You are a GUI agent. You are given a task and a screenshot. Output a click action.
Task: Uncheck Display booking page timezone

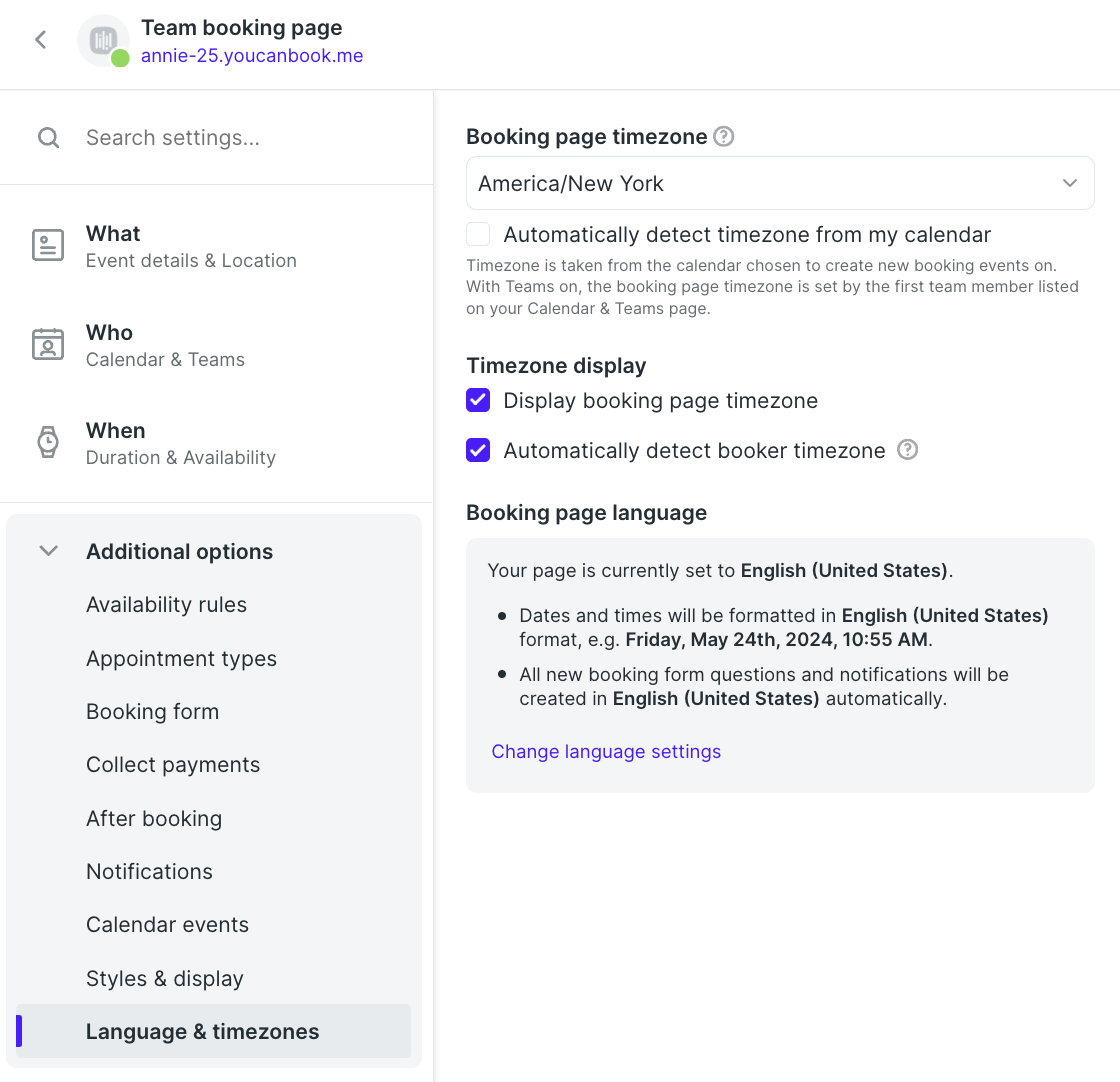(478, 400)
